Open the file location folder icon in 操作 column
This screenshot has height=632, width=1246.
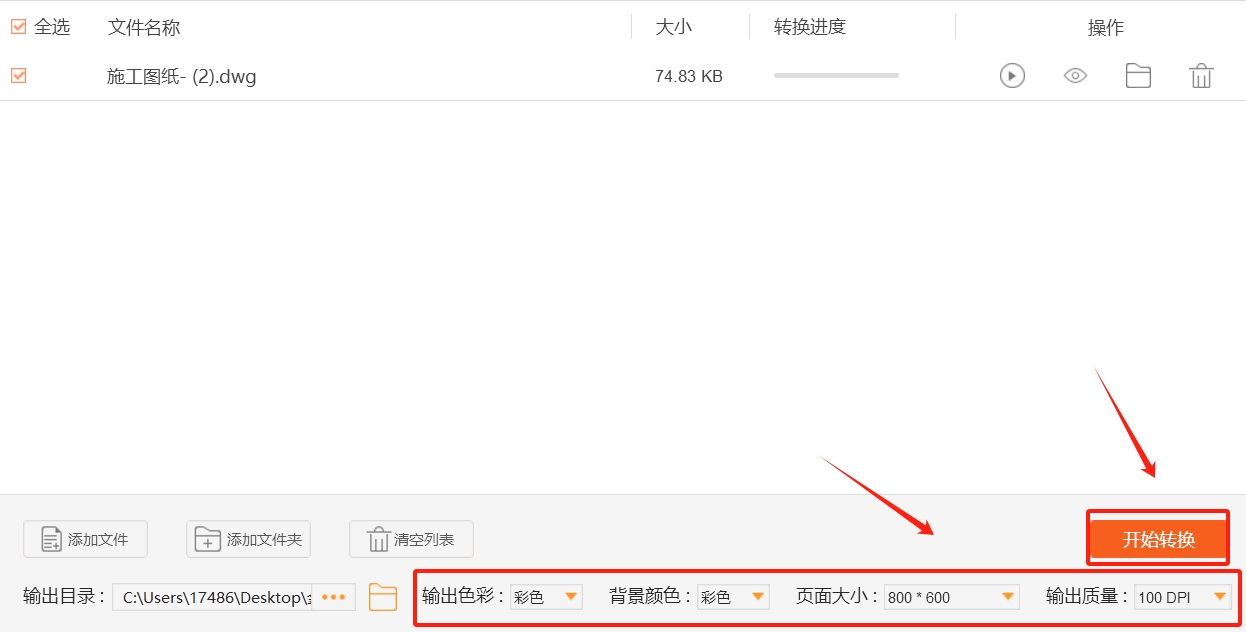[1138, 75]
